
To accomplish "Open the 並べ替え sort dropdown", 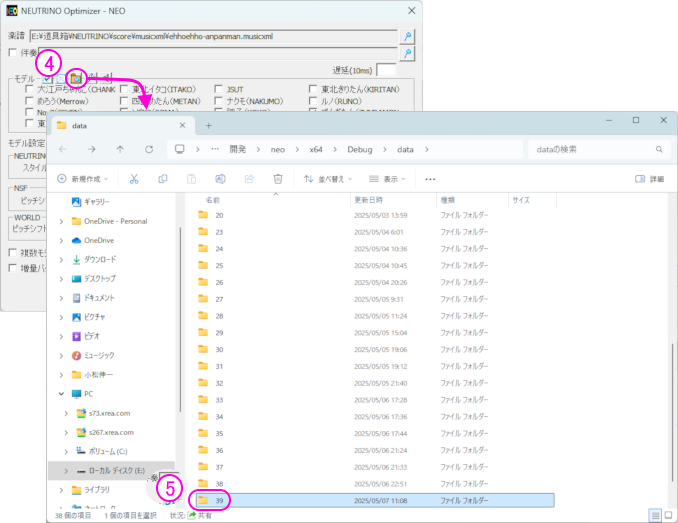I will coord(328,179).
